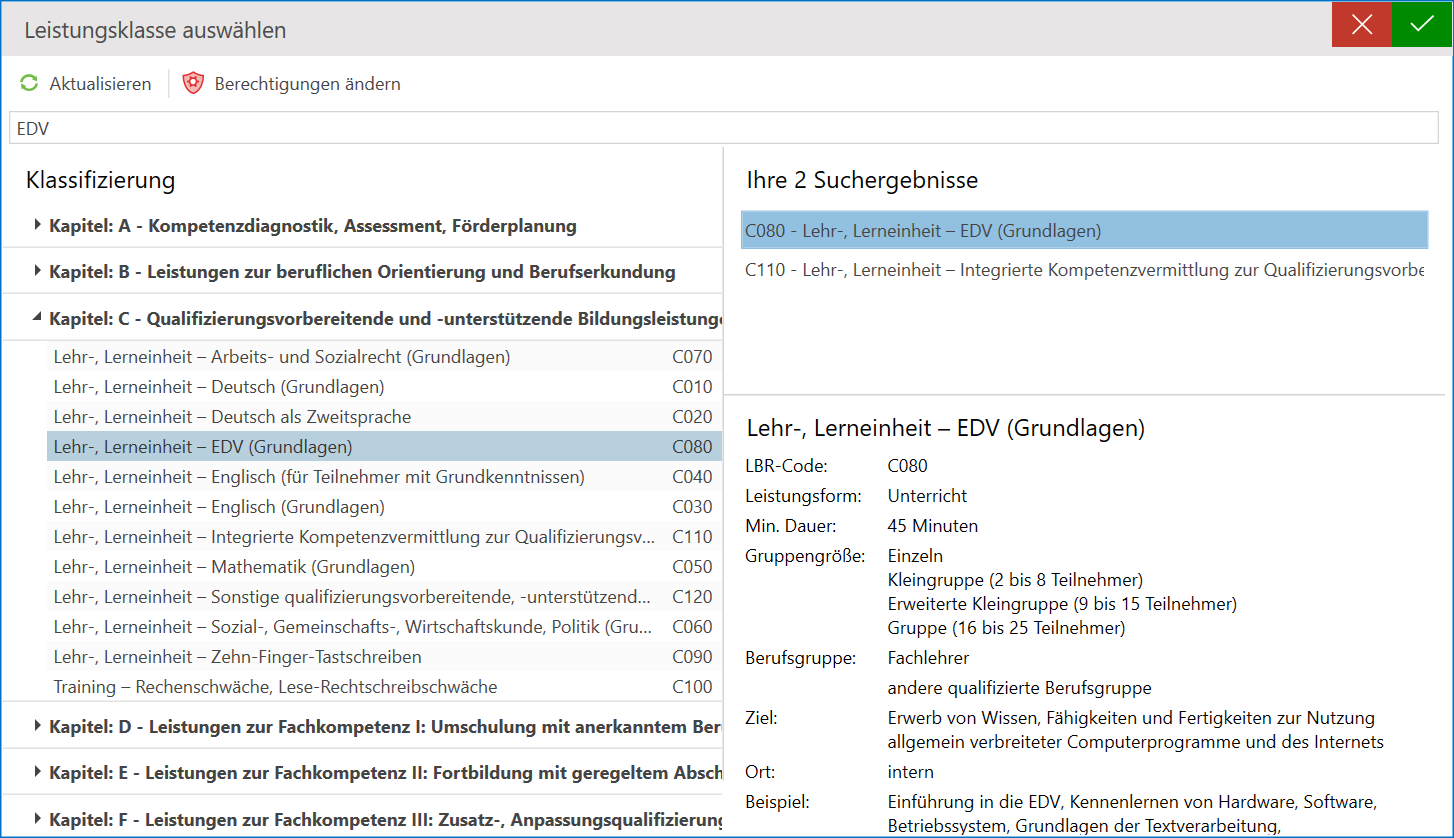Click the Berechtigungen ändern label
This screenshot has width=1454, height=838.
pyautogui.click(x=308, y=84)
